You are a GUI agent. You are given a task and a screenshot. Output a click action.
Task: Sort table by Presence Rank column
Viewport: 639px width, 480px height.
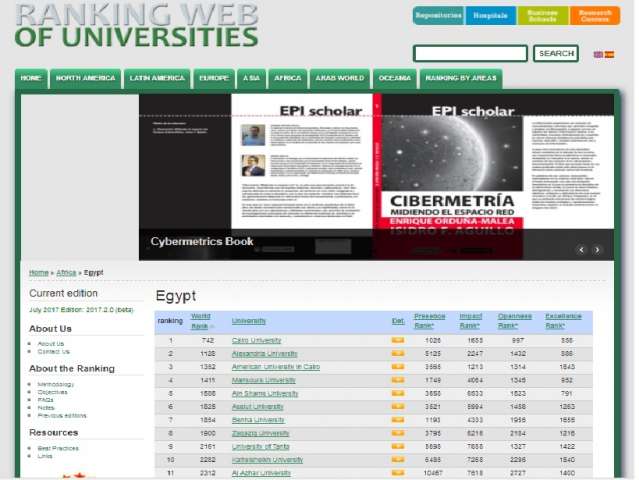429,321
